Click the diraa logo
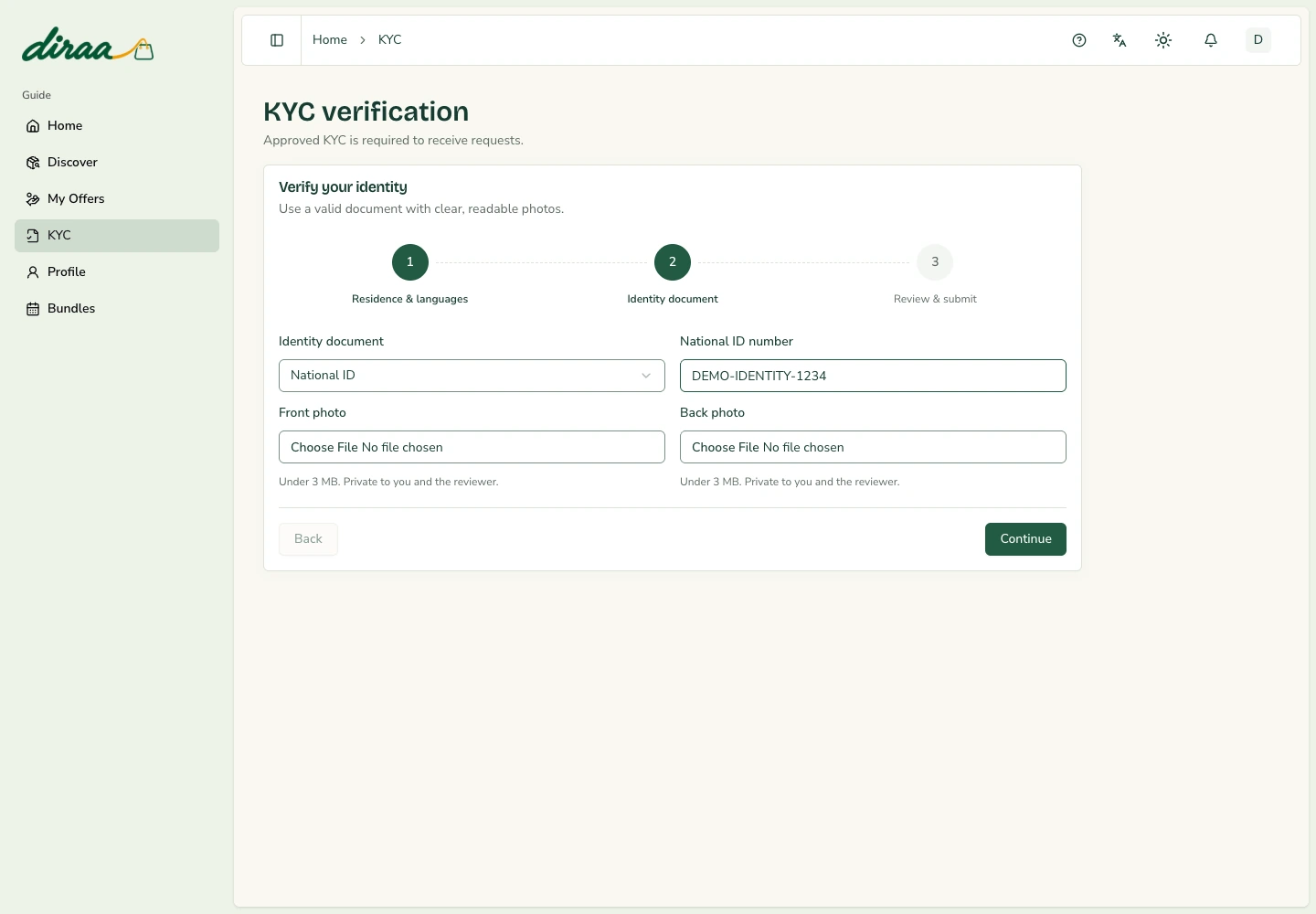The image size is (1316, 914). coord(88,45)
